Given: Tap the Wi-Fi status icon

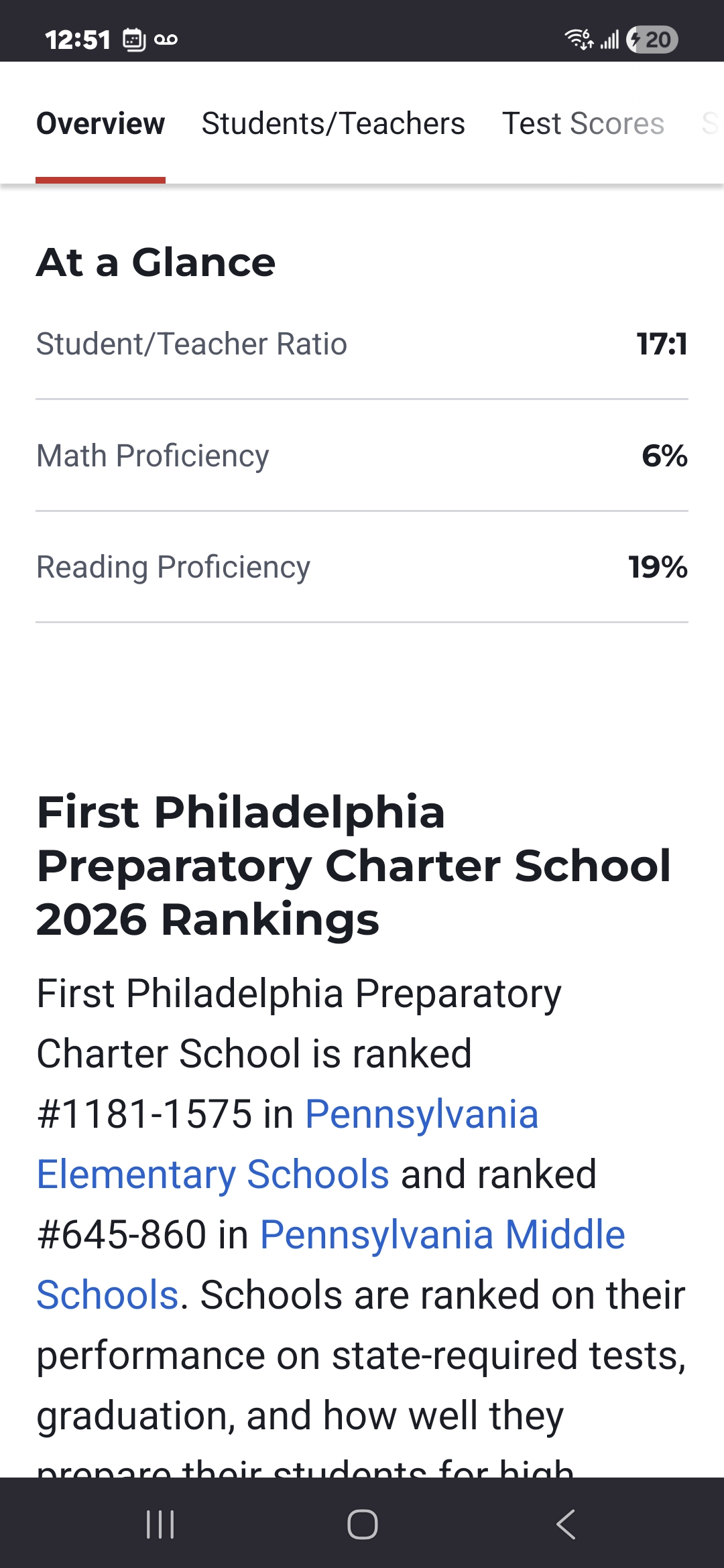Looking at the screenshot, I should (x=579, y=40).
